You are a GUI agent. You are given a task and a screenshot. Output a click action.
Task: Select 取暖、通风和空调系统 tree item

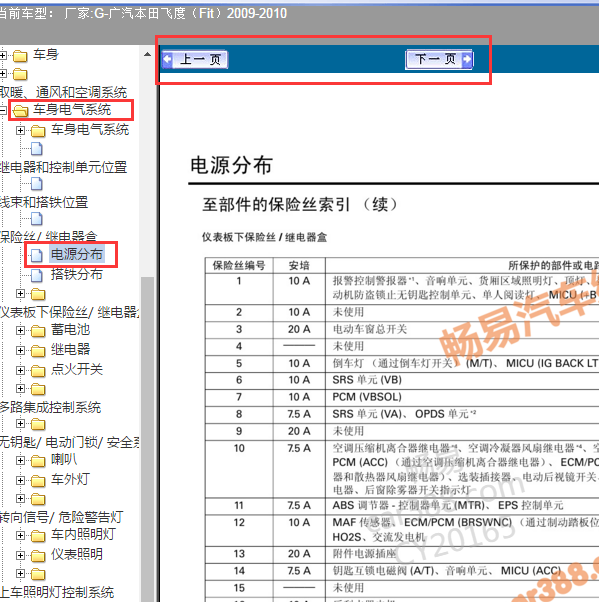63,92
